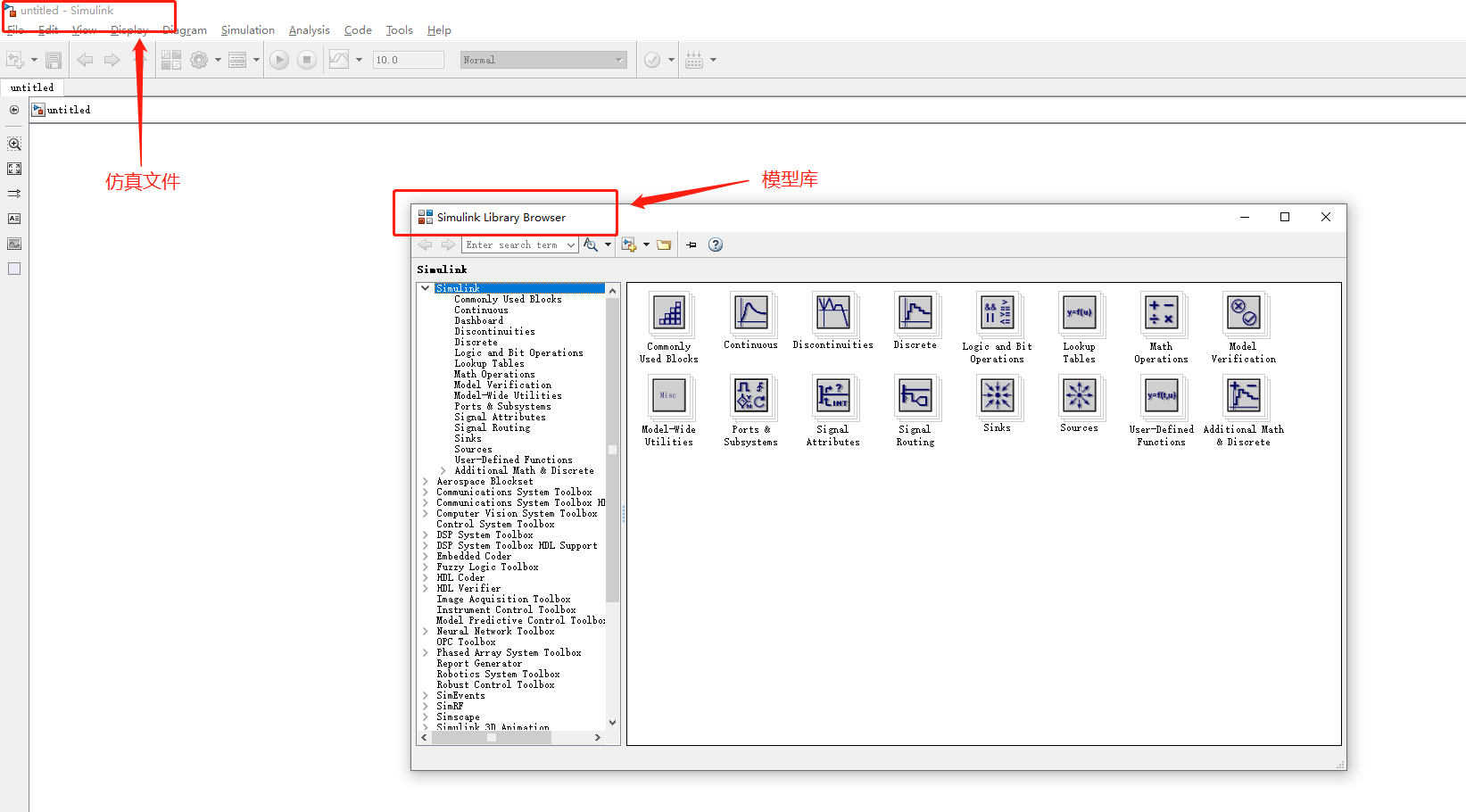Open the Continuous library icon

(x=751, y=313)
